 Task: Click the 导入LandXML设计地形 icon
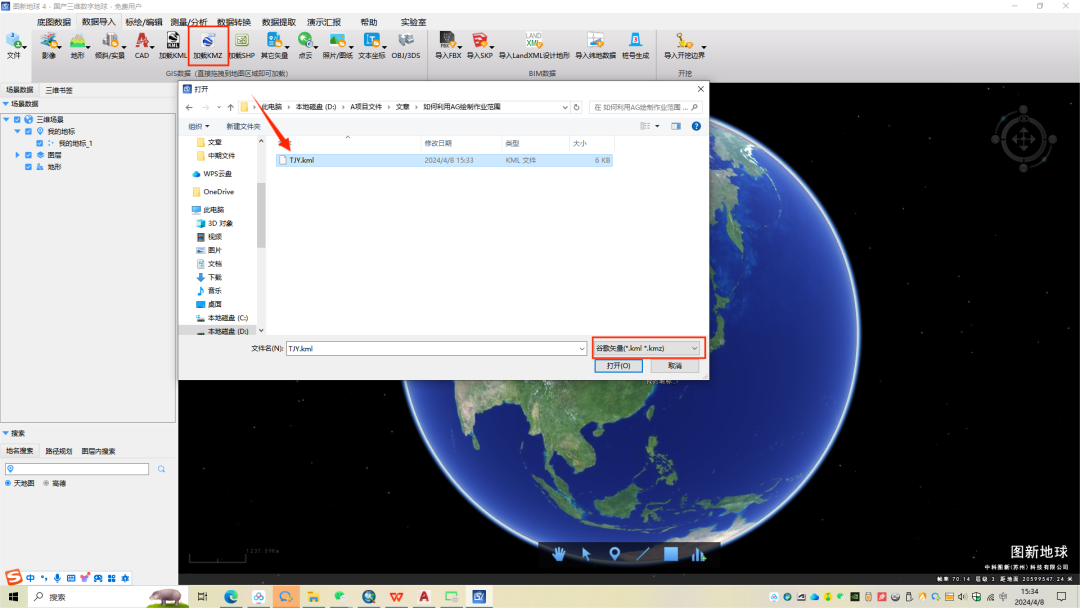(x=534, y=45)
